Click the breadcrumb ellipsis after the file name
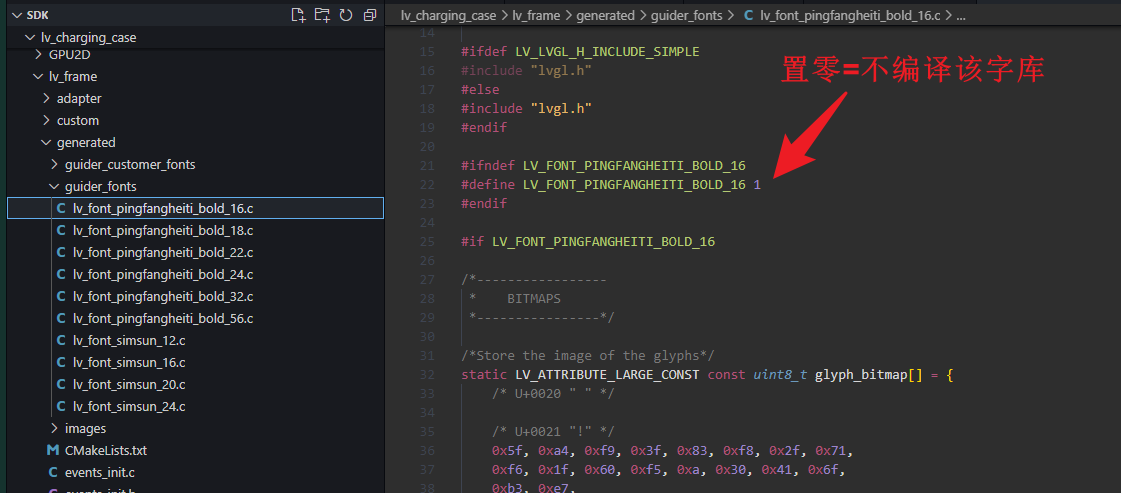1121x493 pixels. (x=961, y=16)
